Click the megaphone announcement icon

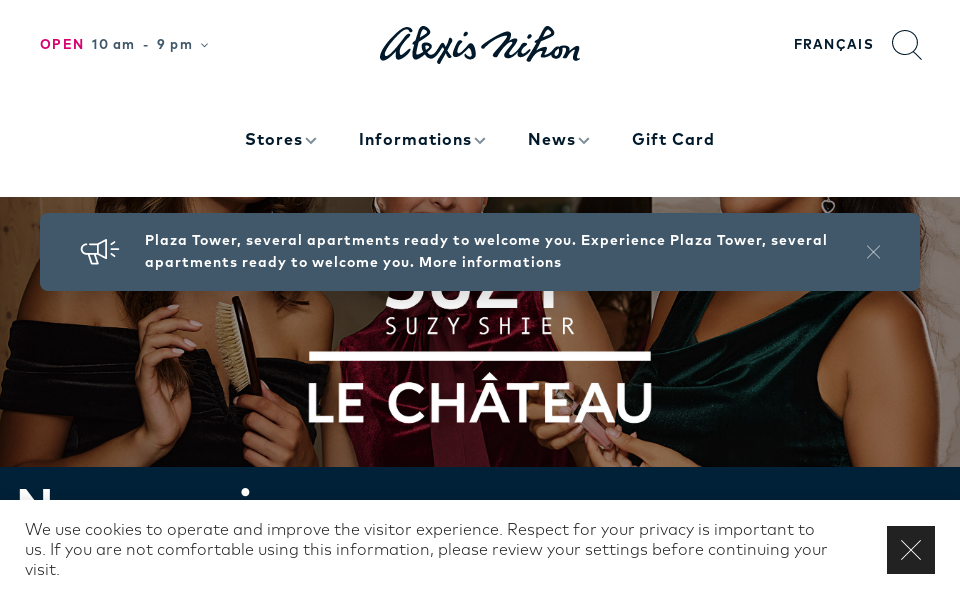click(x=99, y=251)
